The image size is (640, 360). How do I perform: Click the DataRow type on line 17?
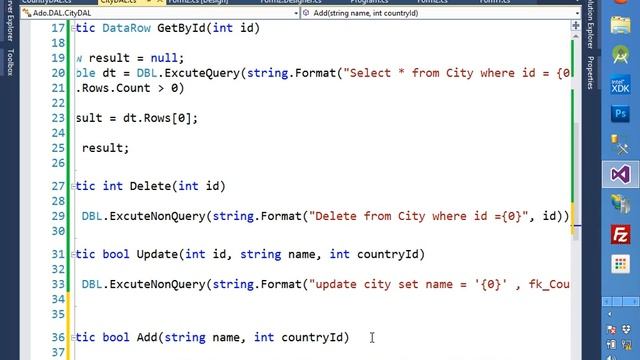click(x=126, y=28)
